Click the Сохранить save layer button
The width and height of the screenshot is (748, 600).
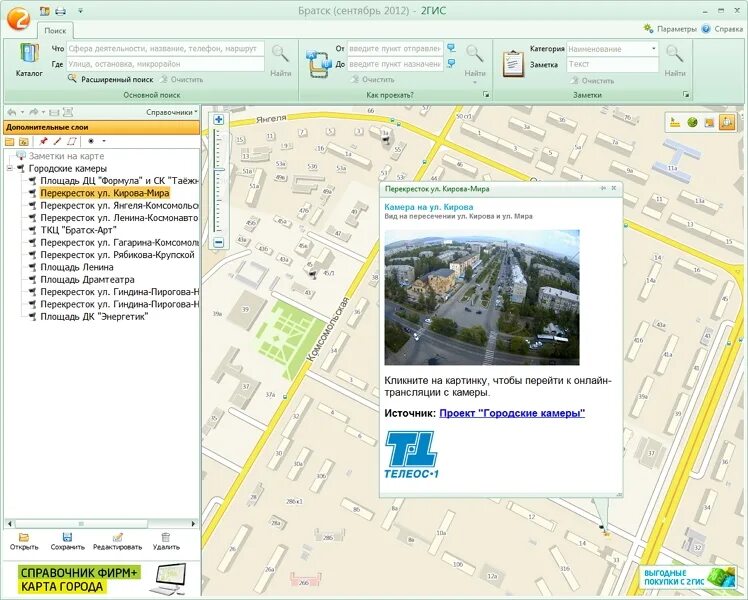[68, 542]
